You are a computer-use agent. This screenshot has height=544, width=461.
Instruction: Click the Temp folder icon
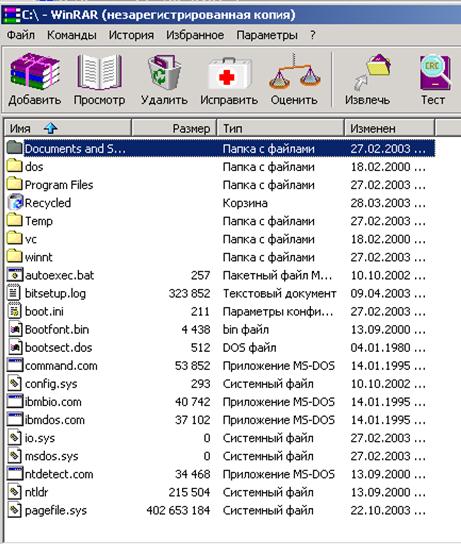[15, 220]
